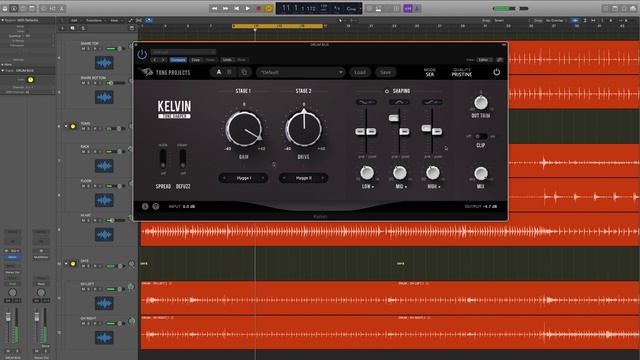Click the SNARE TOP track waveform icon

coord(104,63)
